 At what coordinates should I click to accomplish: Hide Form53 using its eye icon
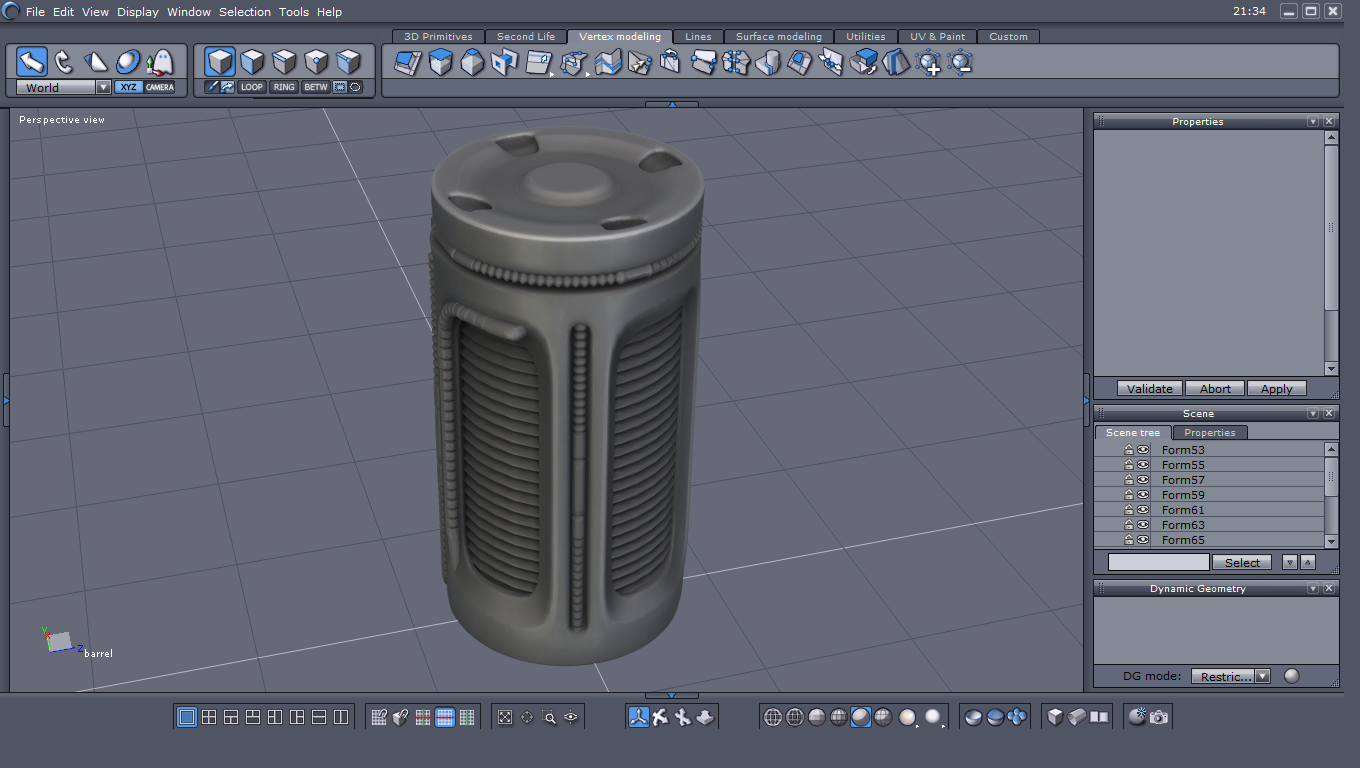1143,450
